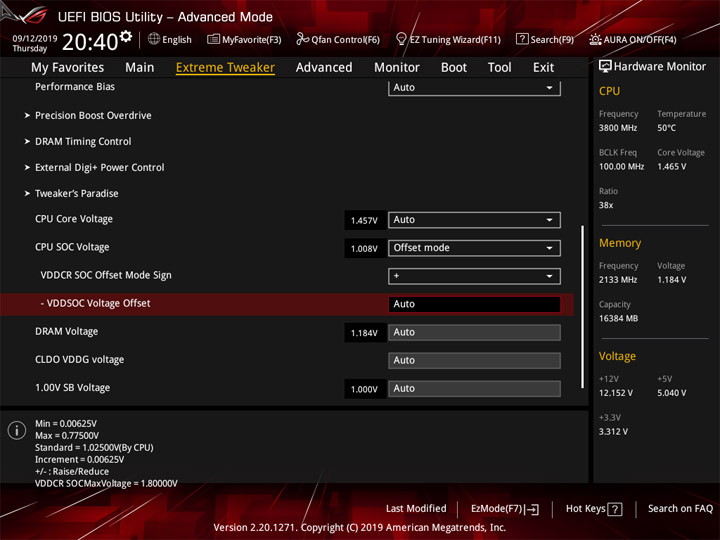Switch to EzMode(F7)
The image size is (720, 540).
[x=505, y=509]
